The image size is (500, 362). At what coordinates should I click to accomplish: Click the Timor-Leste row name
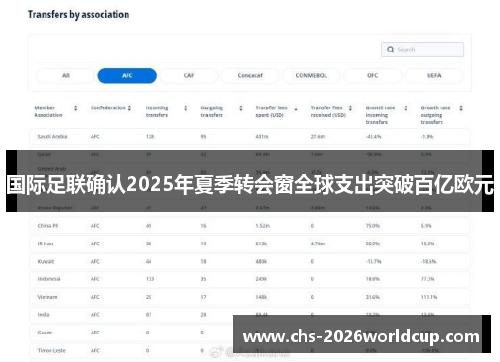(52, 350)
